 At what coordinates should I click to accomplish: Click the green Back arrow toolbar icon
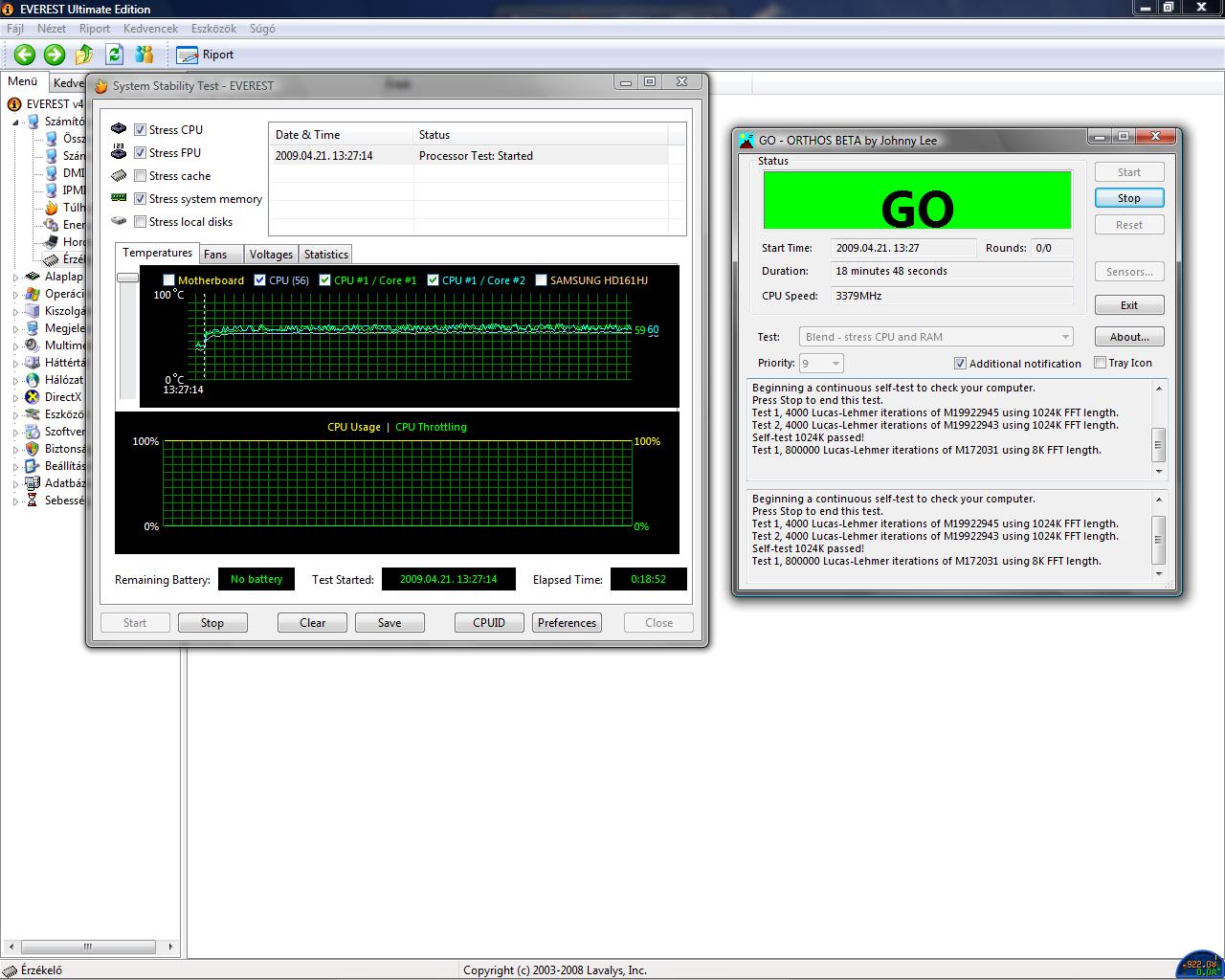pyautogui.click(x=24, y=55)
